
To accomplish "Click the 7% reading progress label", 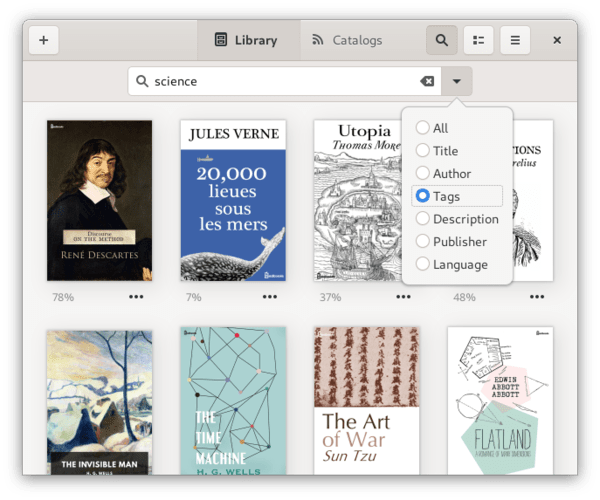I will point(194,297).
